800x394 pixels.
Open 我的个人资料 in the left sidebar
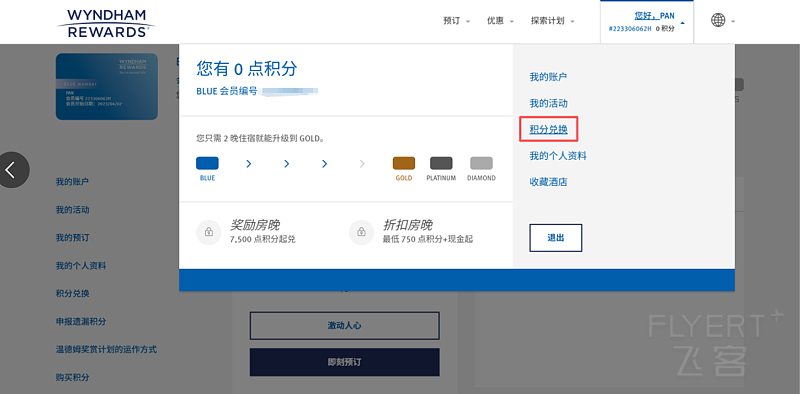[81, 266]
